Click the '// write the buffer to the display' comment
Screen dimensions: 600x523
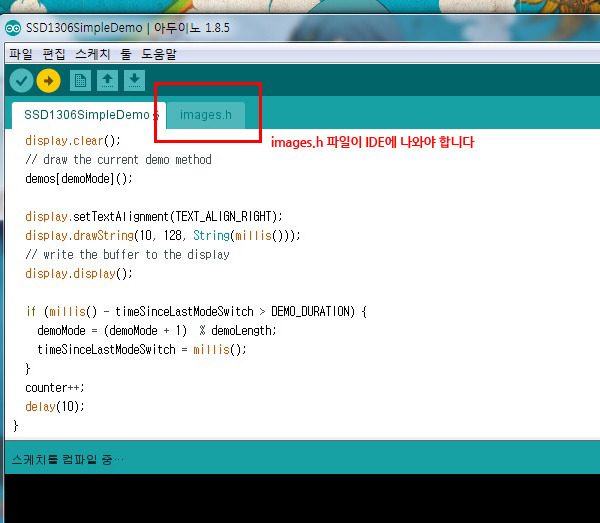coord(127,255)
